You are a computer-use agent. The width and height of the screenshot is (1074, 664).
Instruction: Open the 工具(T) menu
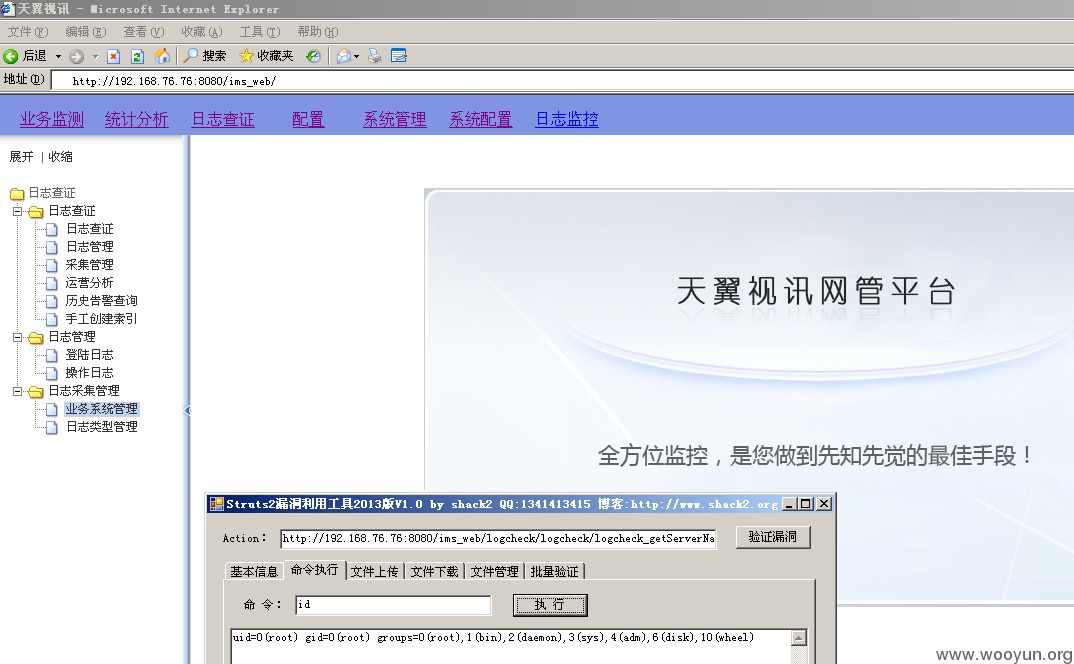point(260,32)
